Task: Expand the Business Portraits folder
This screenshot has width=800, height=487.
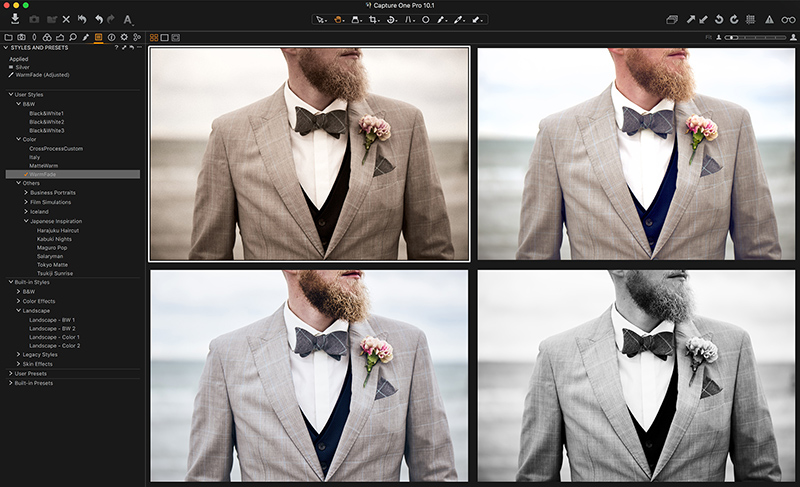Action: coord(26,193)
